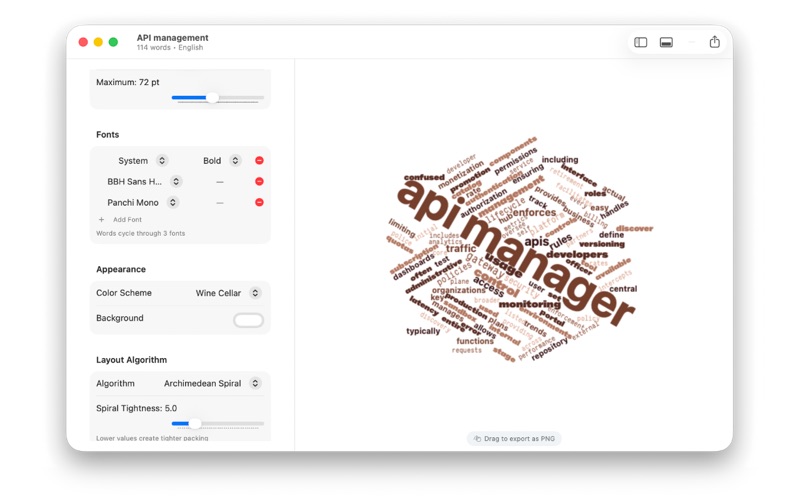Screen dimensions: 800x500
Task: Open the Background color well
Action: click(248, 320)
